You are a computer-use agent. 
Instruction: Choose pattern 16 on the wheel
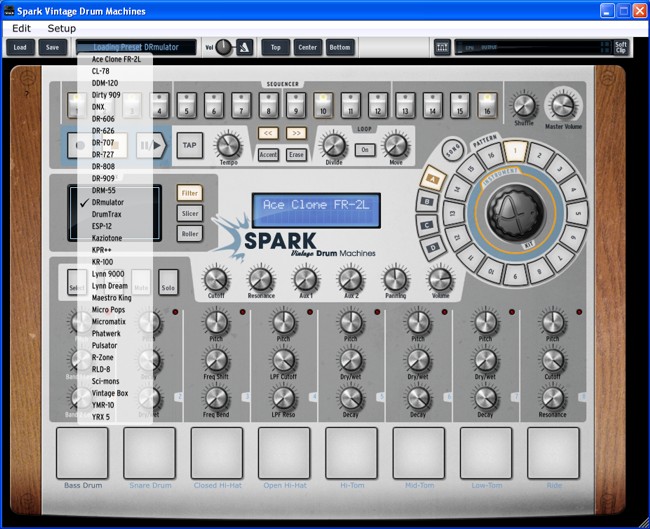click(x=491, y=156)
